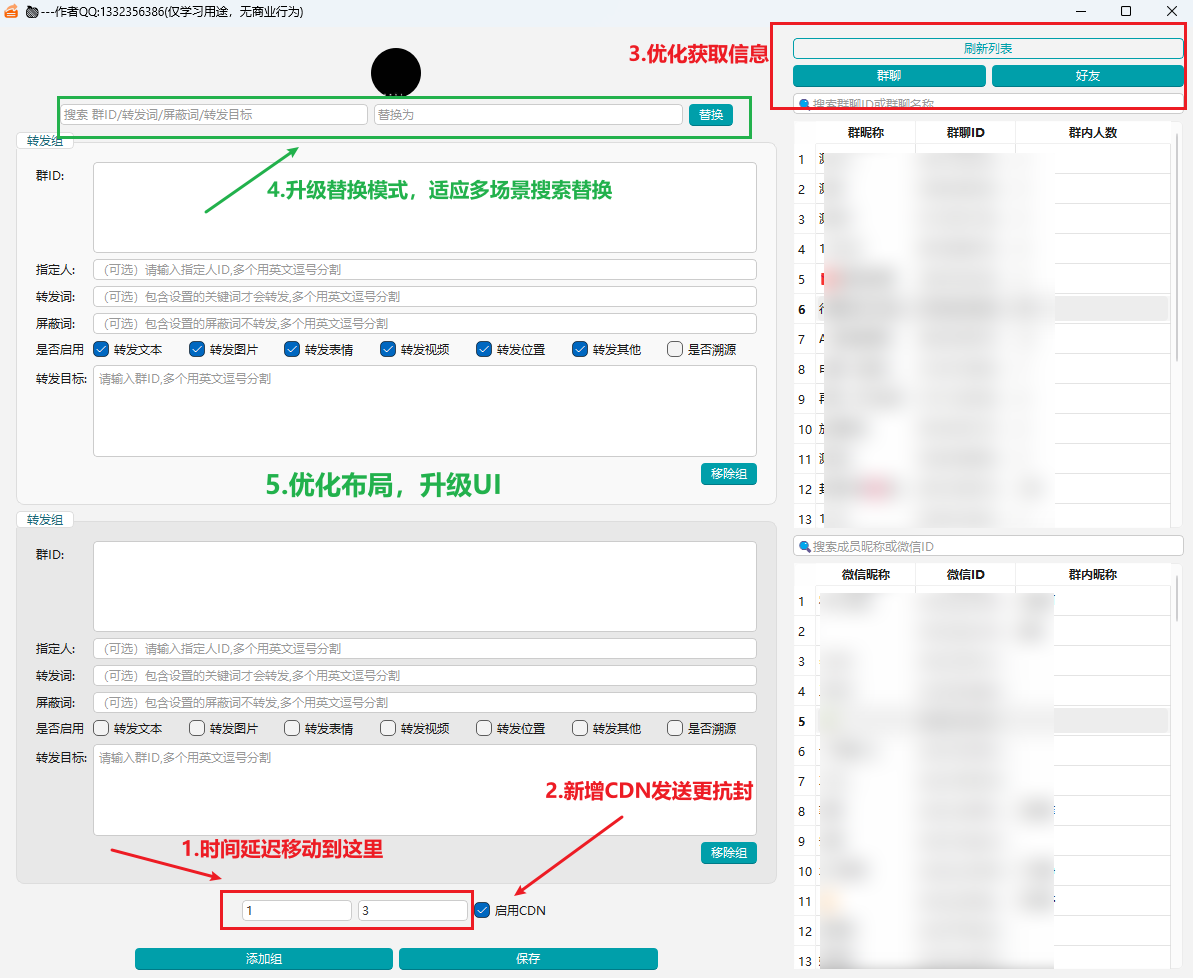The height and width of the screenshot is (978, 1193).
Task: Remove the first group with 移除组
Action: [728, 474]
